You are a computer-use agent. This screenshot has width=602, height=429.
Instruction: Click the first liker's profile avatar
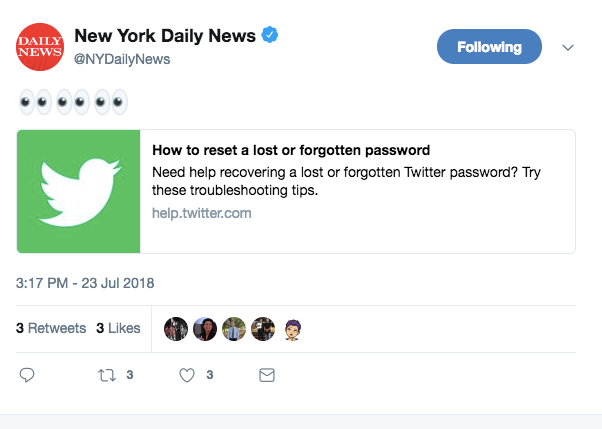(176, 329)
